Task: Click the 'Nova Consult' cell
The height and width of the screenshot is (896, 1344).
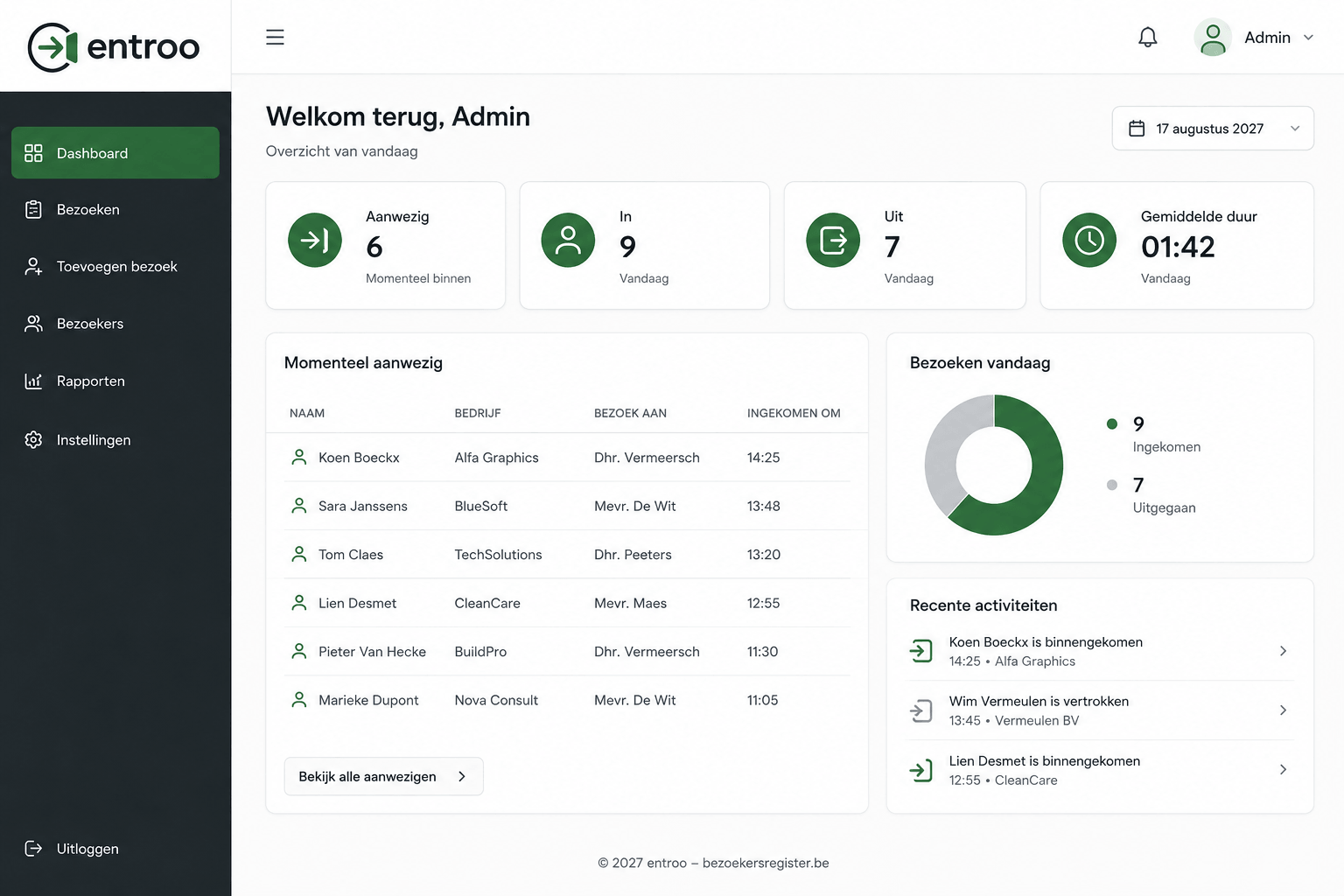Action: [x=496, y=700]
